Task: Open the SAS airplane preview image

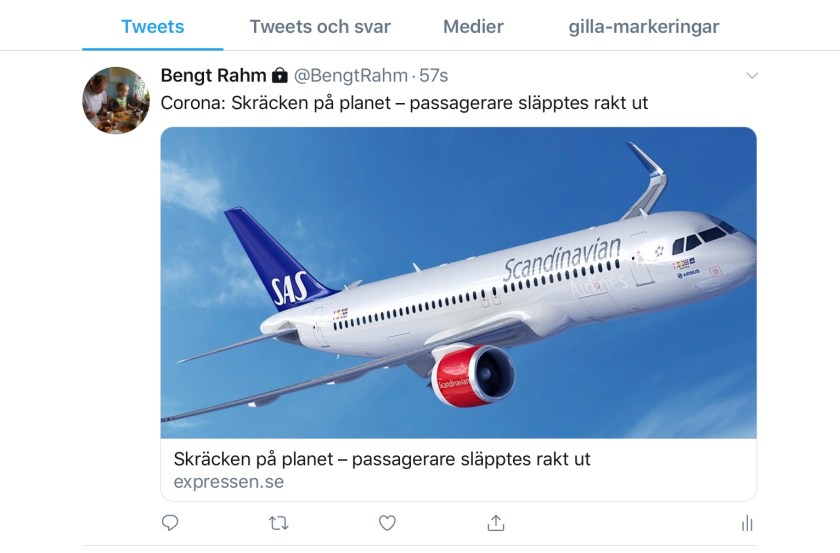Action: tap(458, 283)
